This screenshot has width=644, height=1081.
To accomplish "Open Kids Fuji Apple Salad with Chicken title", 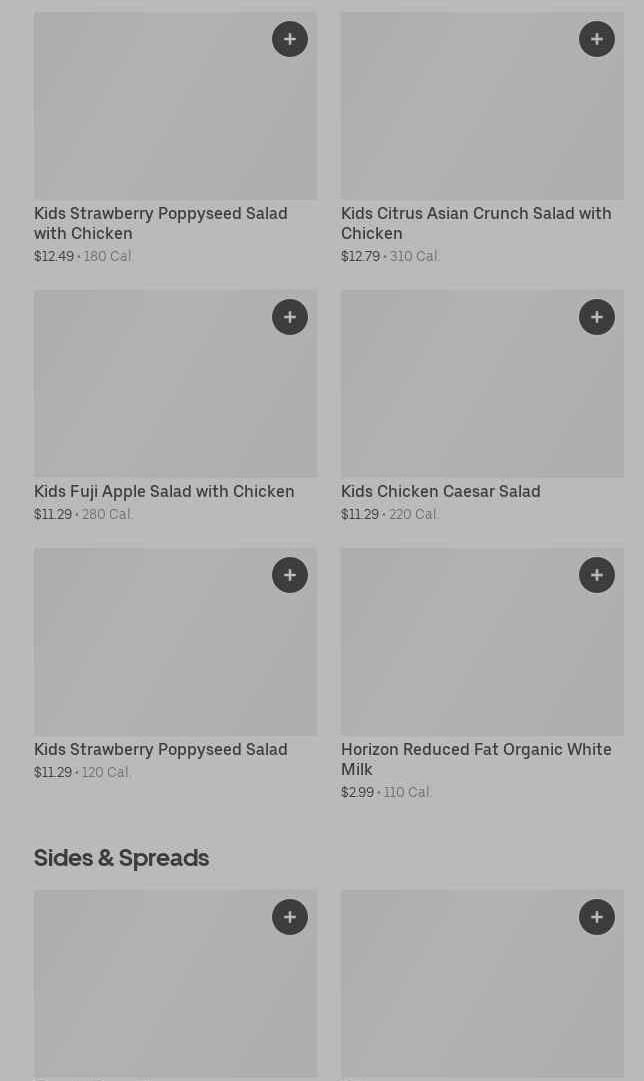I will pyautogui.click(x=164, y=491).
